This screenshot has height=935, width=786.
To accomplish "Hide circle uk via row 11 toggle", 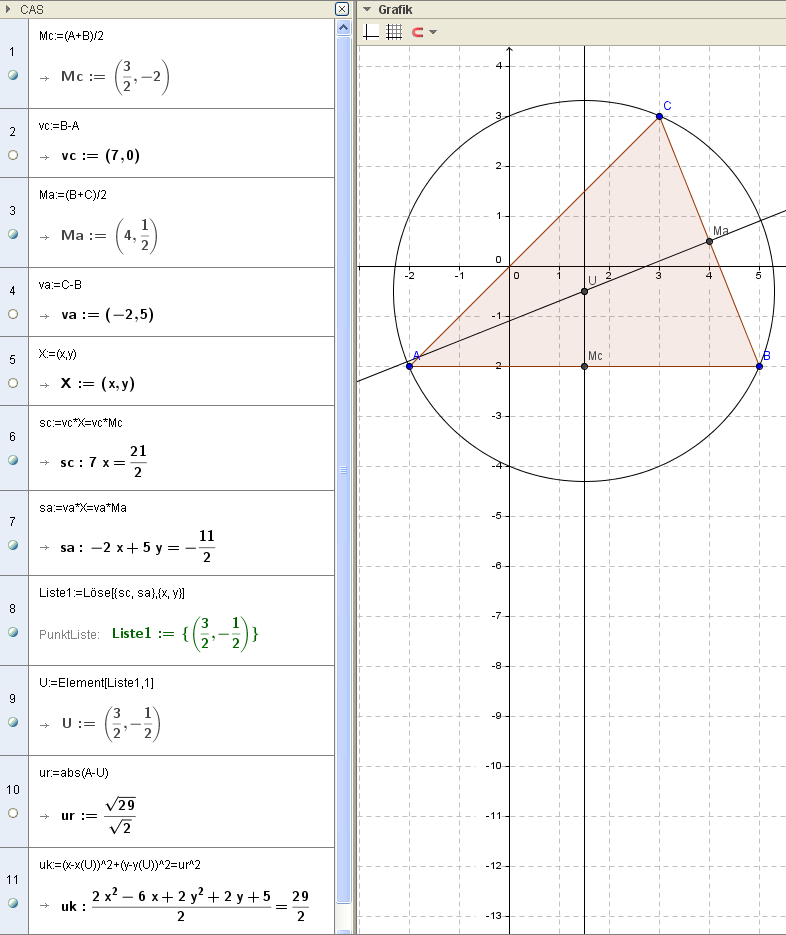I will pos(13,903).
